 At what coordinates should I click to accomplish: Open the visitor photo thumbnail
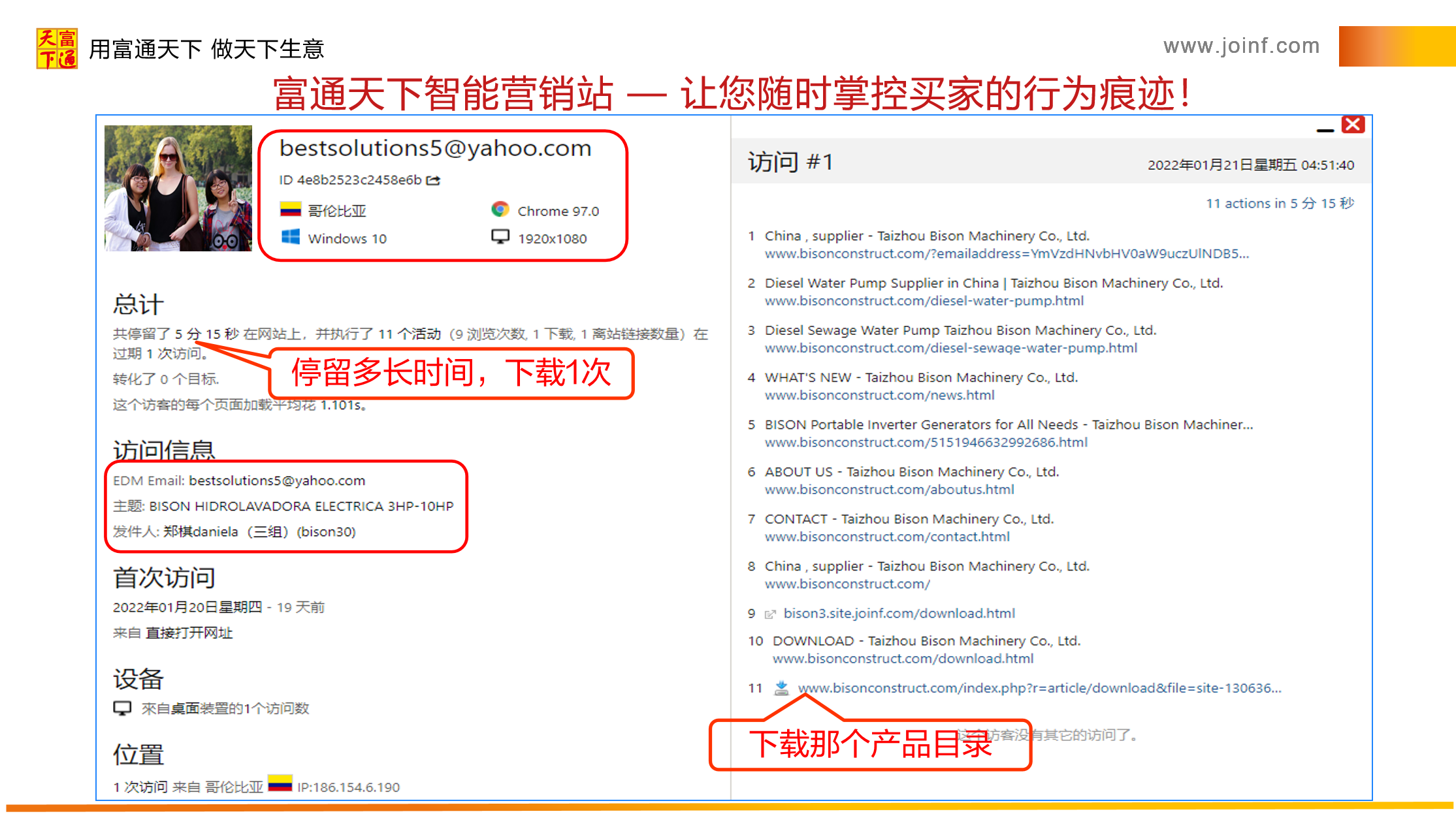178,188
